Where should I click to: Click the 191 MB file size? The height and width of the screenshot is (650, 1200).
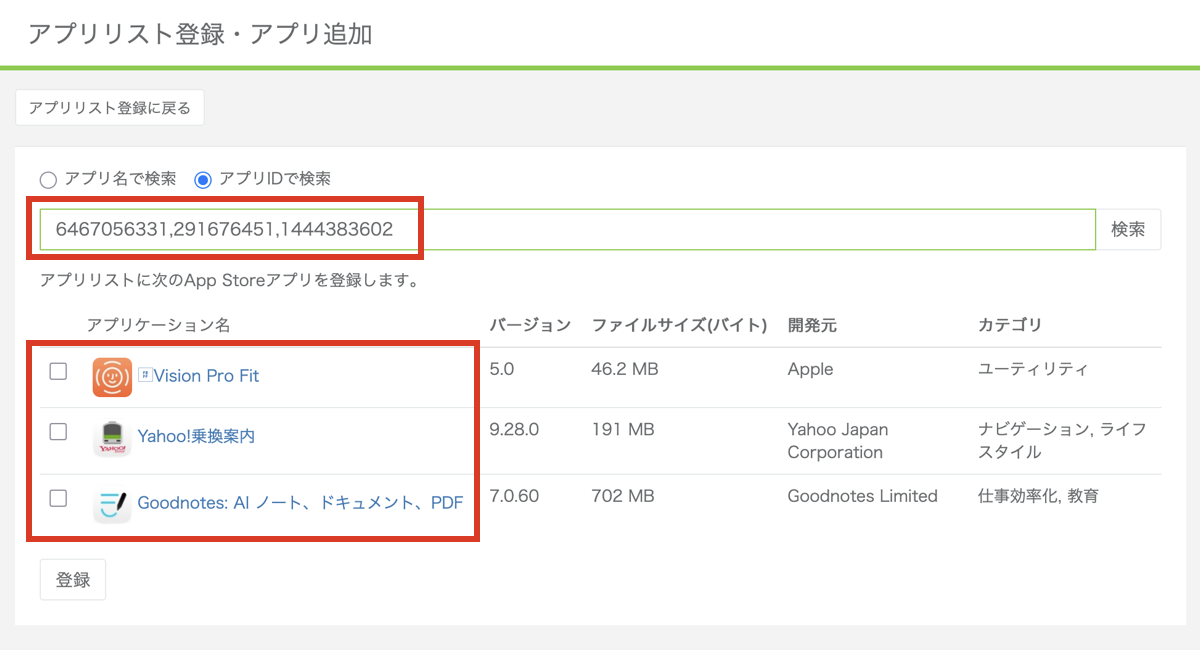(623, 429)
